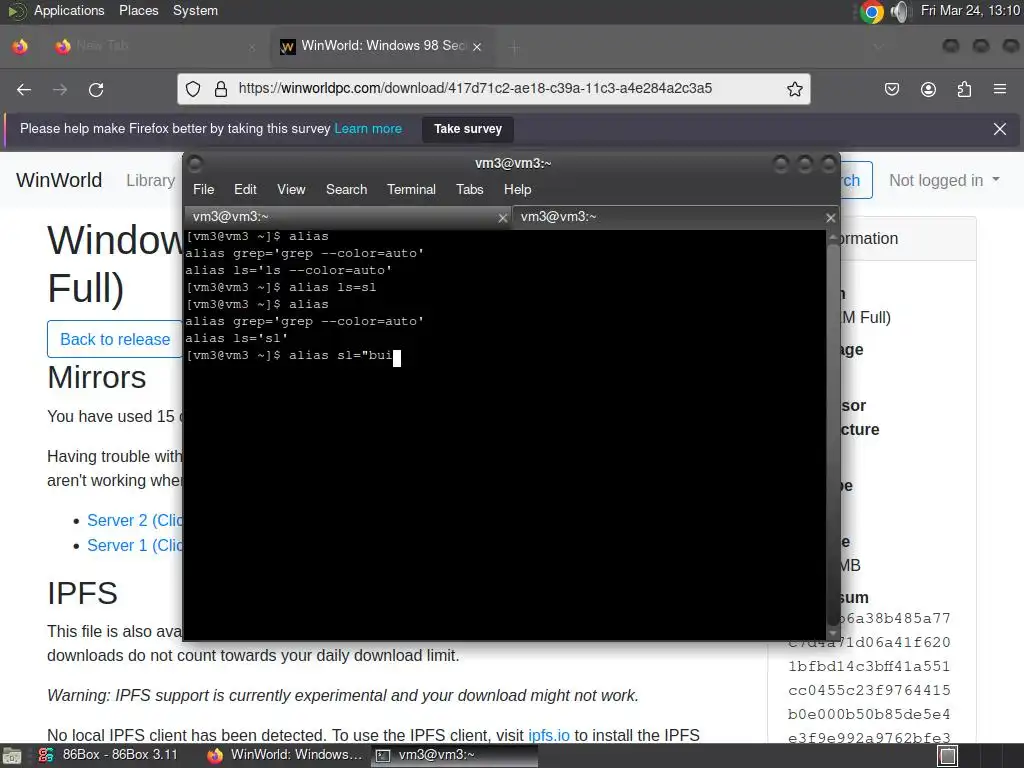Close the WinWorld Windows 98 tab

point(477,47)
